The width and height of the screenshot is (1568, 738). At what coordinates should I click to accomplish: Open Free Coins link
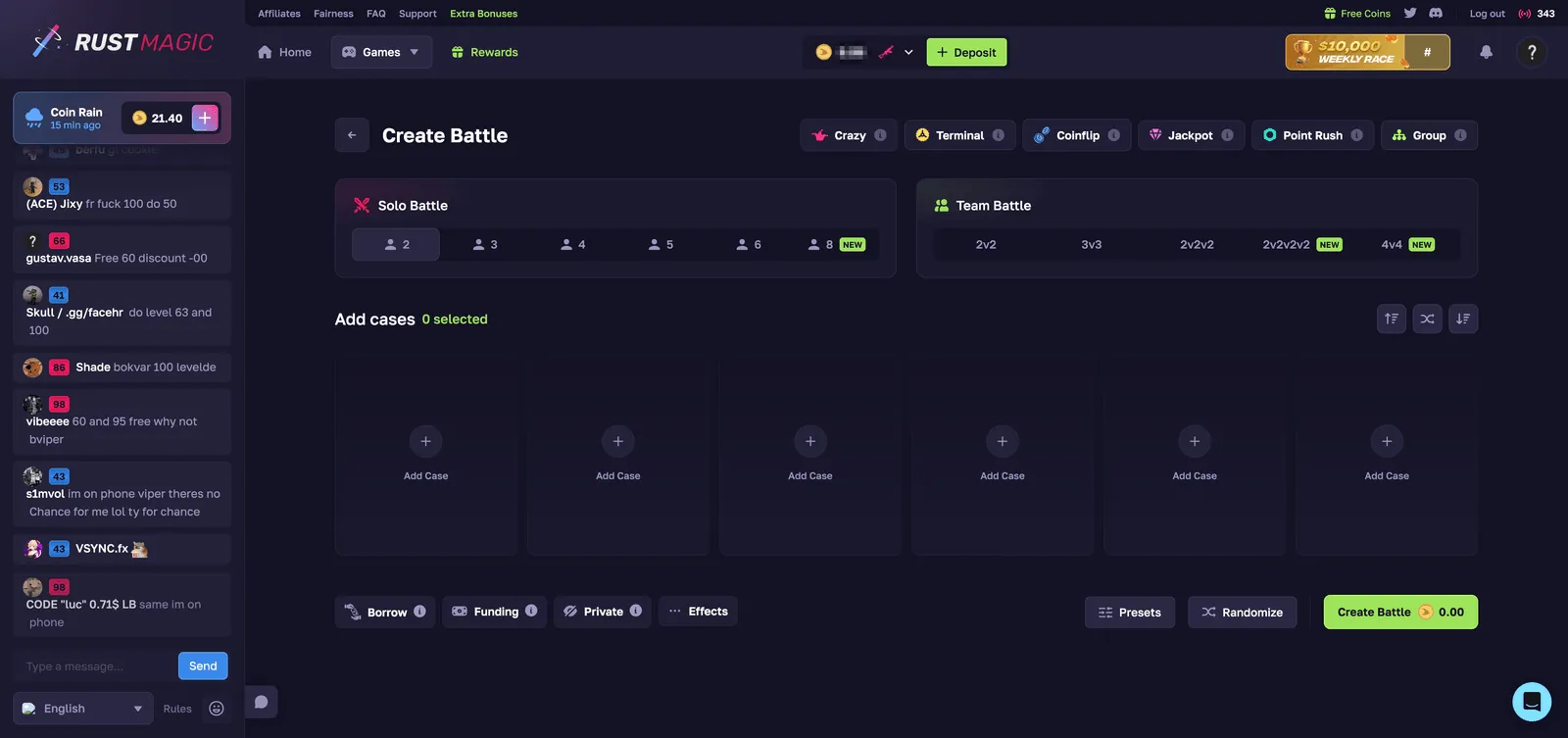click(x=1357, y=13)
